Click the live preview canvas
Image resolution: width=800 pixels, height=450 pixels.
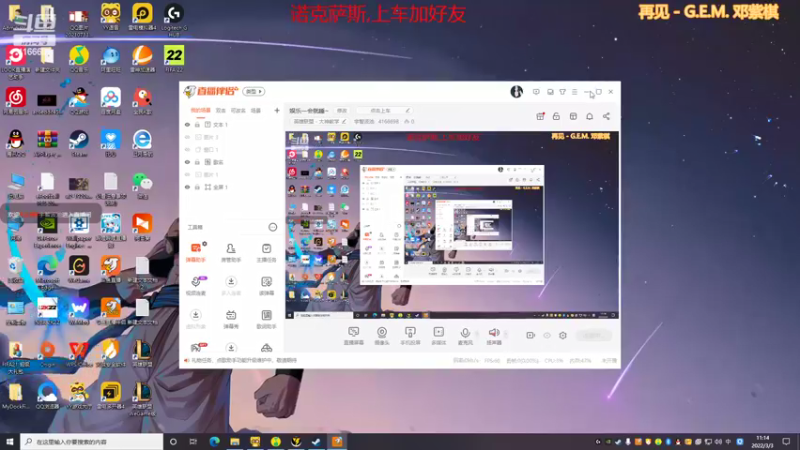(x=452, y=225)
